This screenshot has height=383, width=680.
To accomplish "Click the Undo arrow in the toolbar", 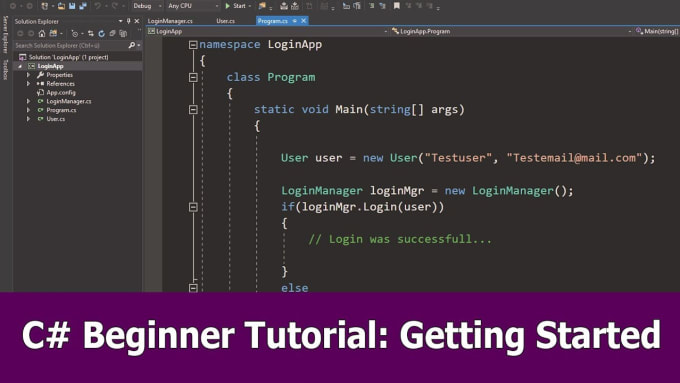I will pyautogui.click(x=98, y=6).
